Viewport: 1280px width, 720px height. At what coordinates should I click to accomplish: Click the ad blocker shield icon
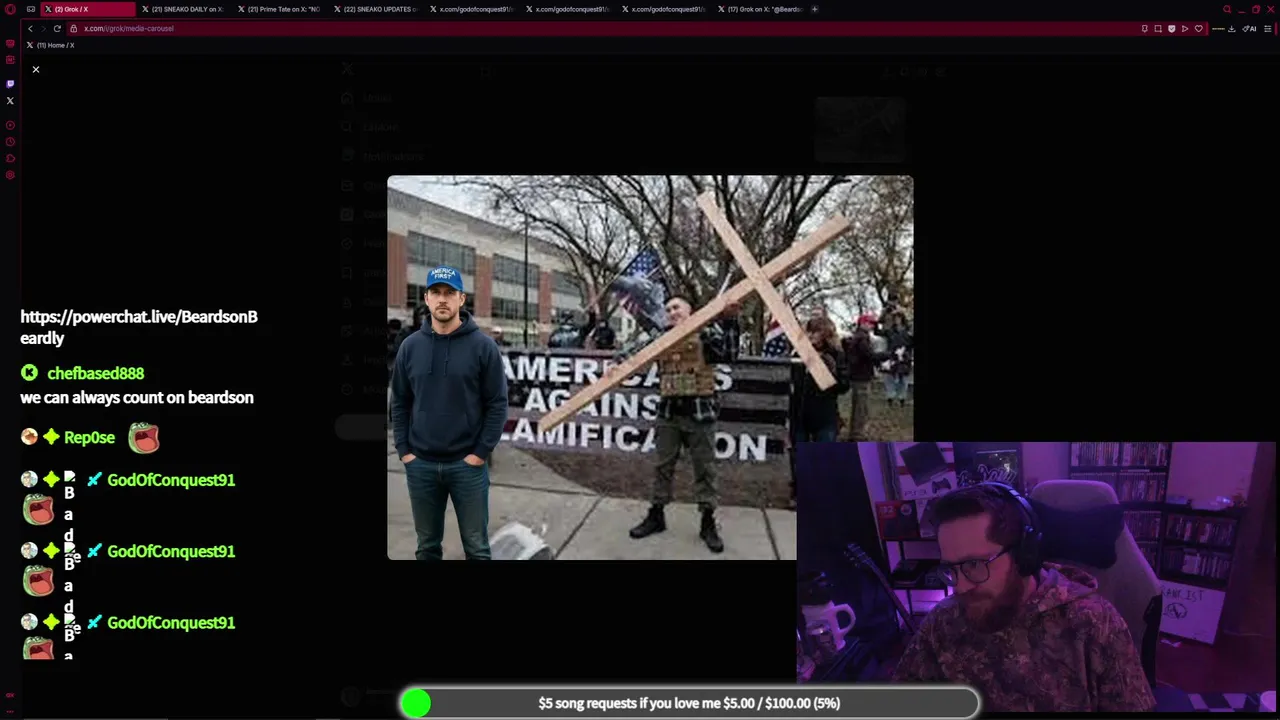tap(1172, 28)
